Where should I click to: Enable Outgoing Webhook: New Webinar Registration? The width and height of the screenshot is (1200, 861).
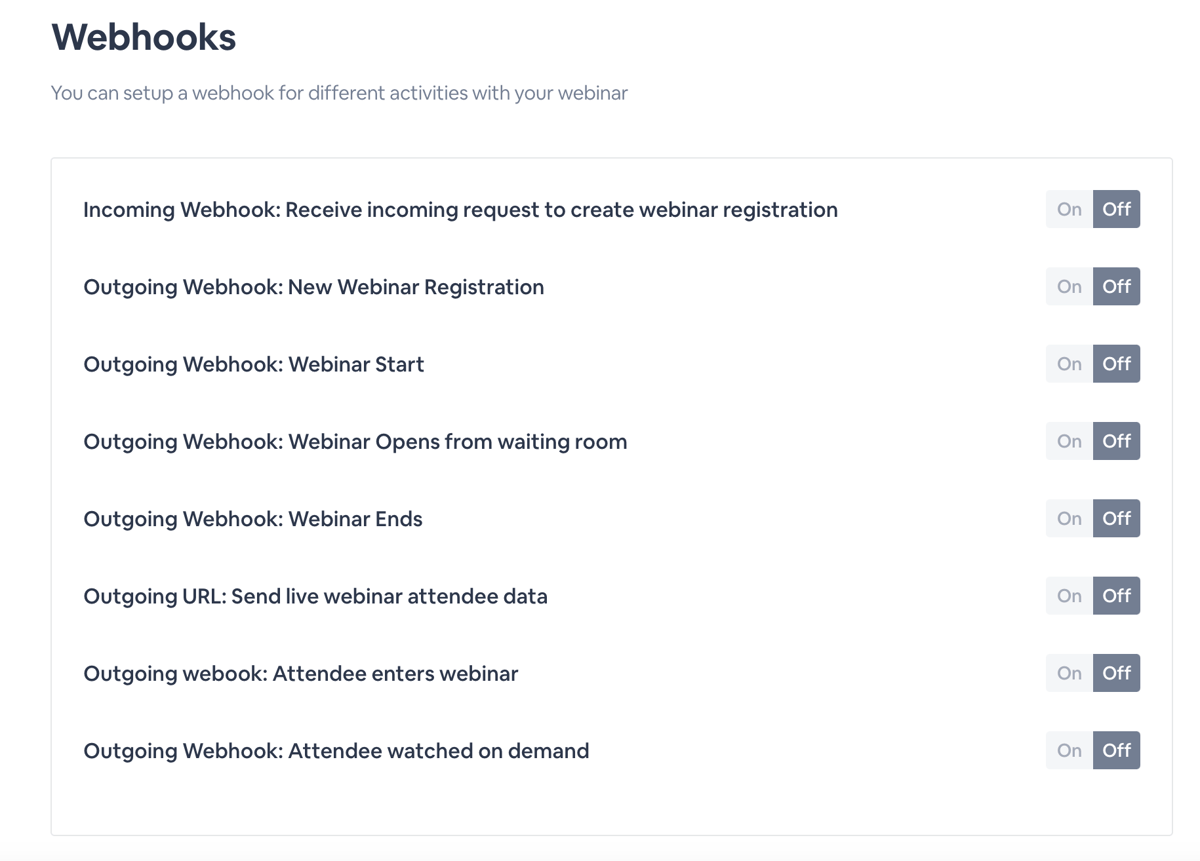[1068, 286]
